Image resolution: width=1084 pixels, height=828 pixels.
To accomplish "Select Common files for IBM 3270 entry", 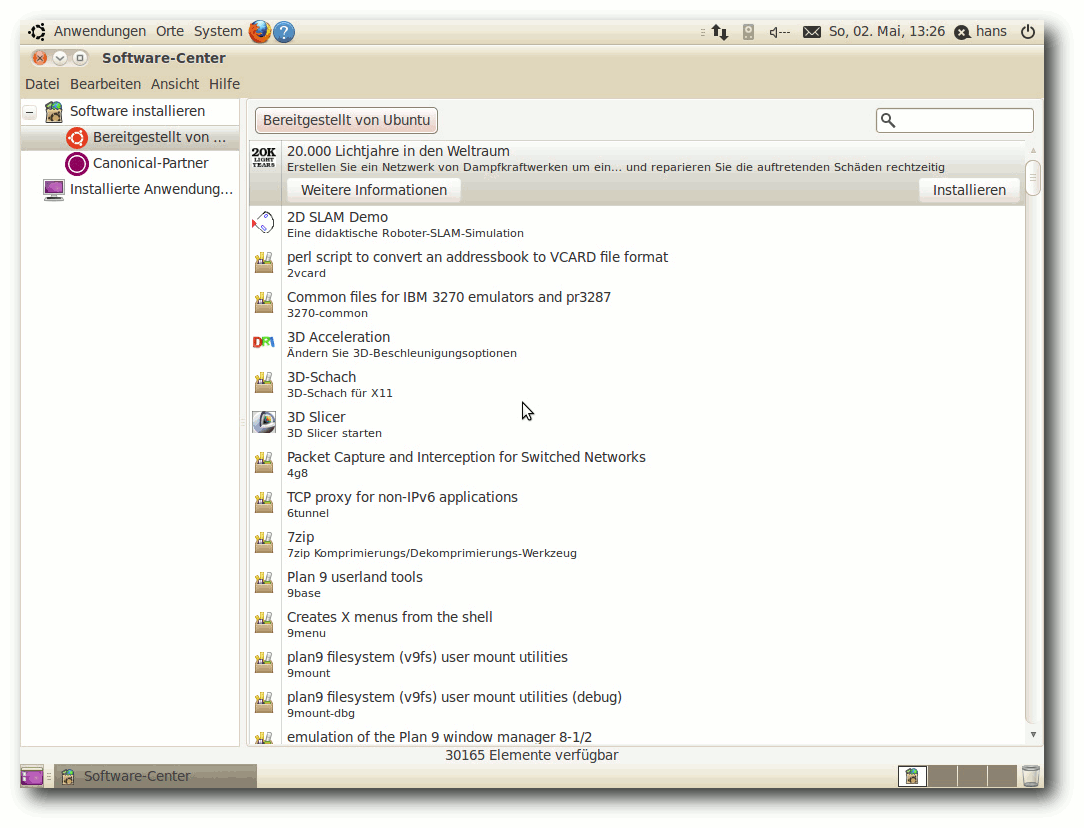I will tap(637, 303).
